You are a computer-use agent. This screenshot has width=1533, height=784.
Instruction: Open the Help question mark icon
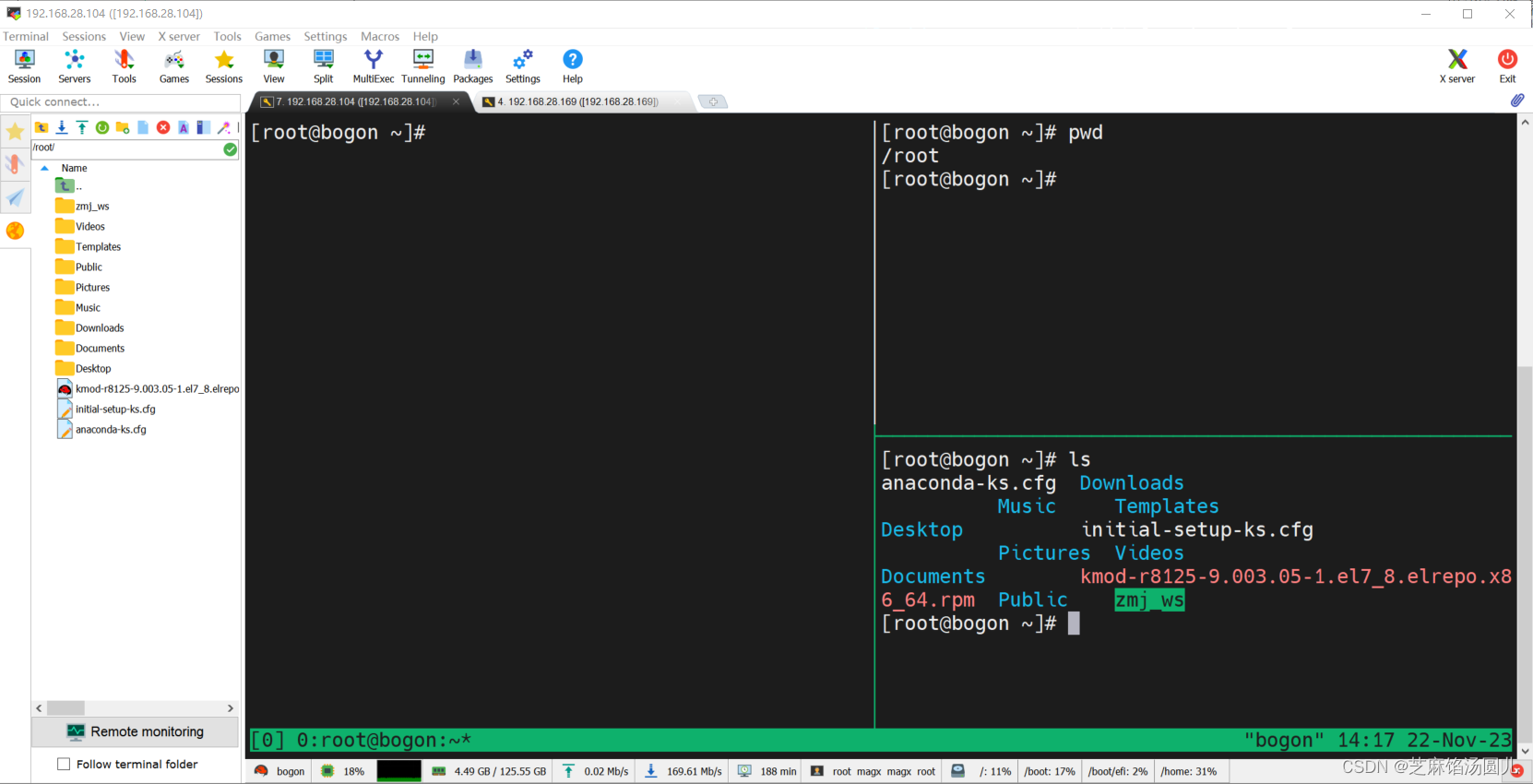pyautogui.click(x=573, y=66)
